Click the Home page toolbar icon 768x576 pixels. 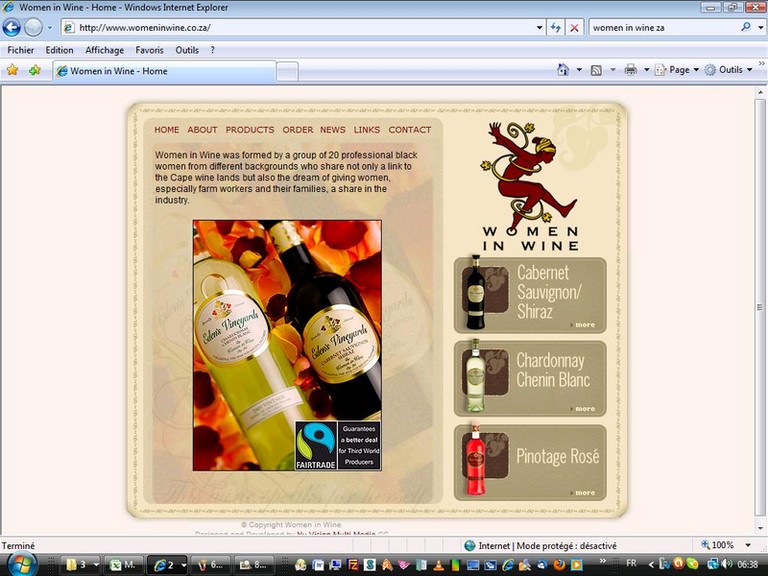pos(562,70)
